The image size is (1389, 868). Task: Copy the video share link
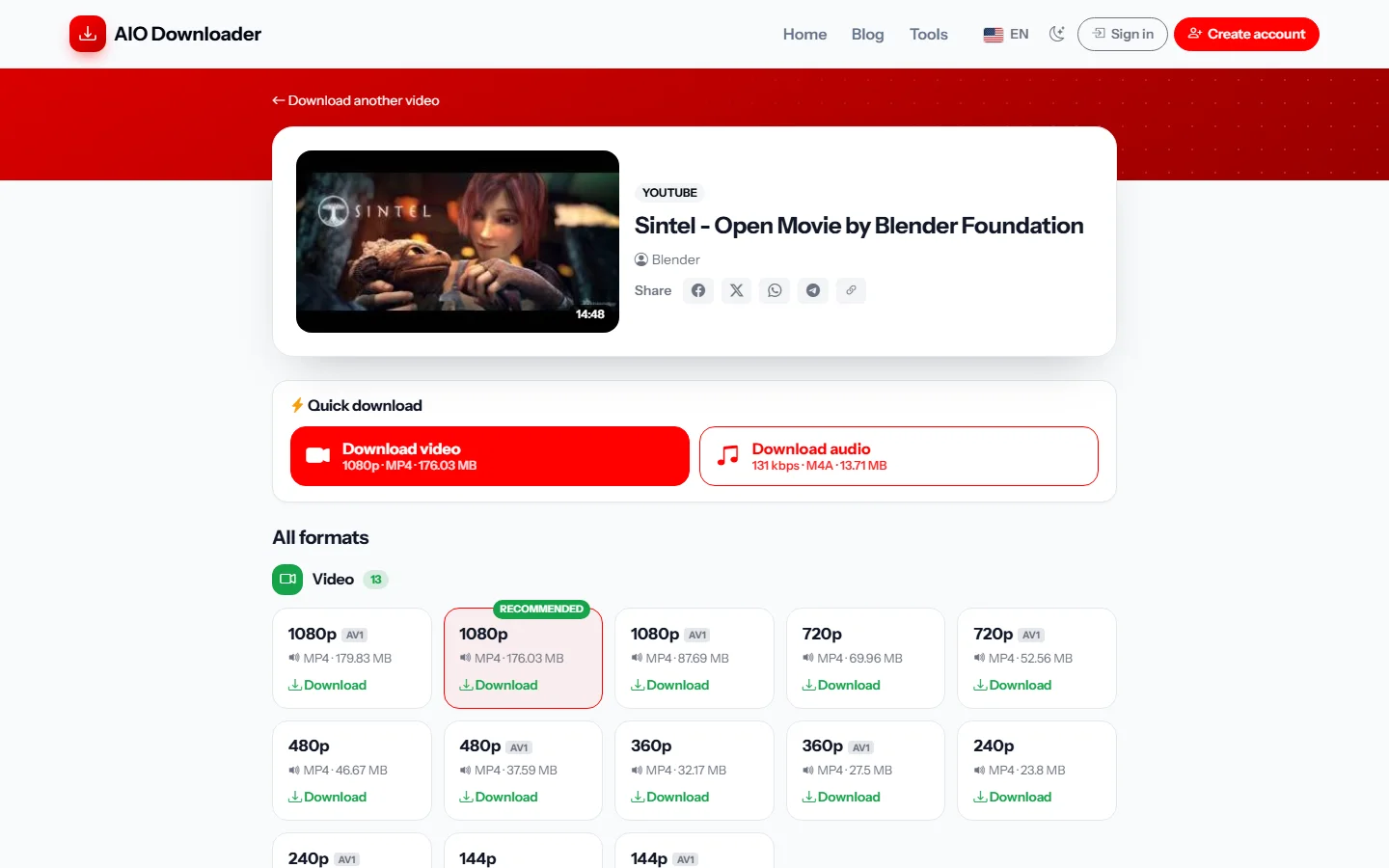click(x=851, y=290)
